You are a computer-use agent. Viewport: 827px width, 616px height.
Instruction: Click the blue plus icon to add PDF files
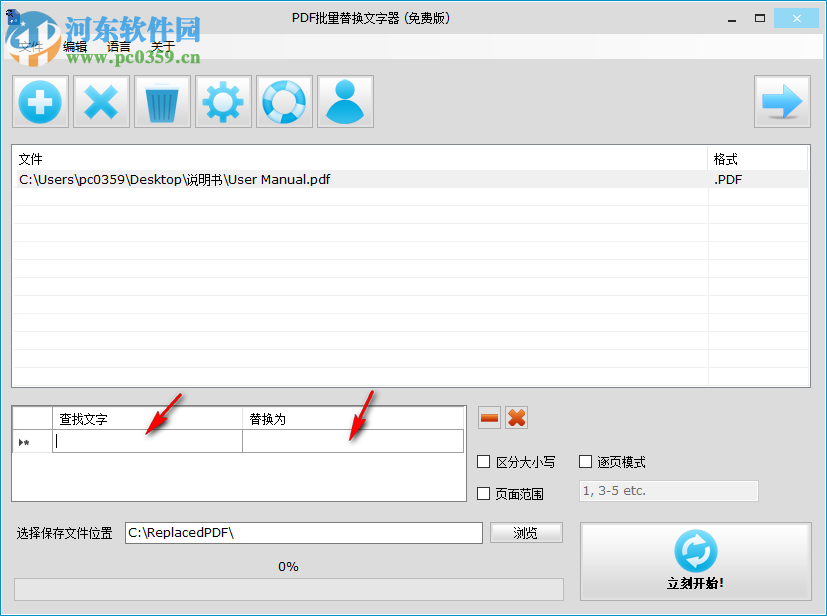coord(40,101)
